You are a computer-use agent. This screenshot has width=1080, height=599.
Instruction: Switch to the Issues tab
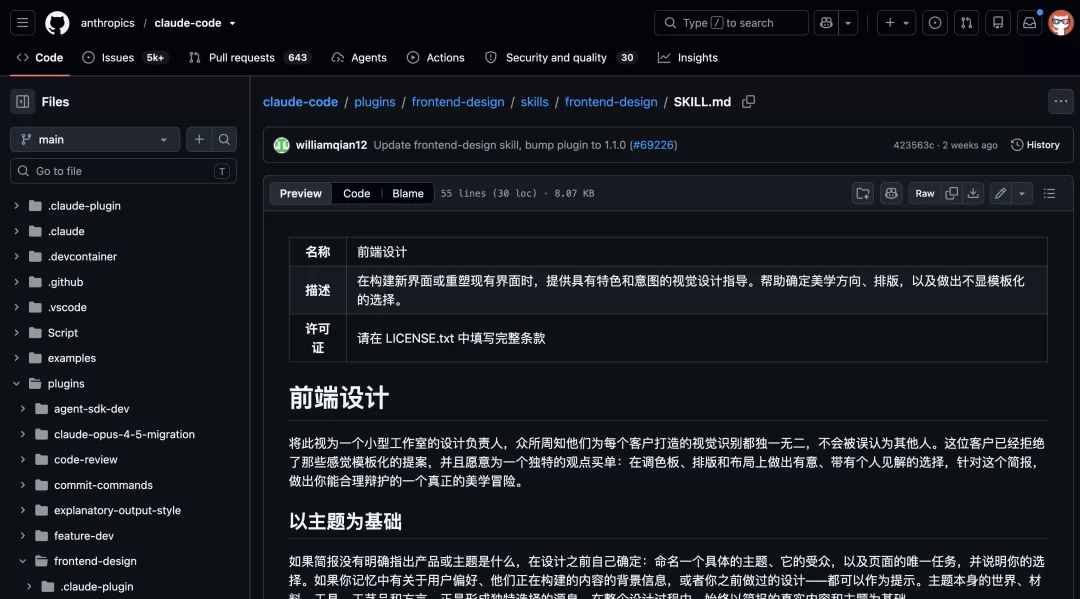(124, 58)
